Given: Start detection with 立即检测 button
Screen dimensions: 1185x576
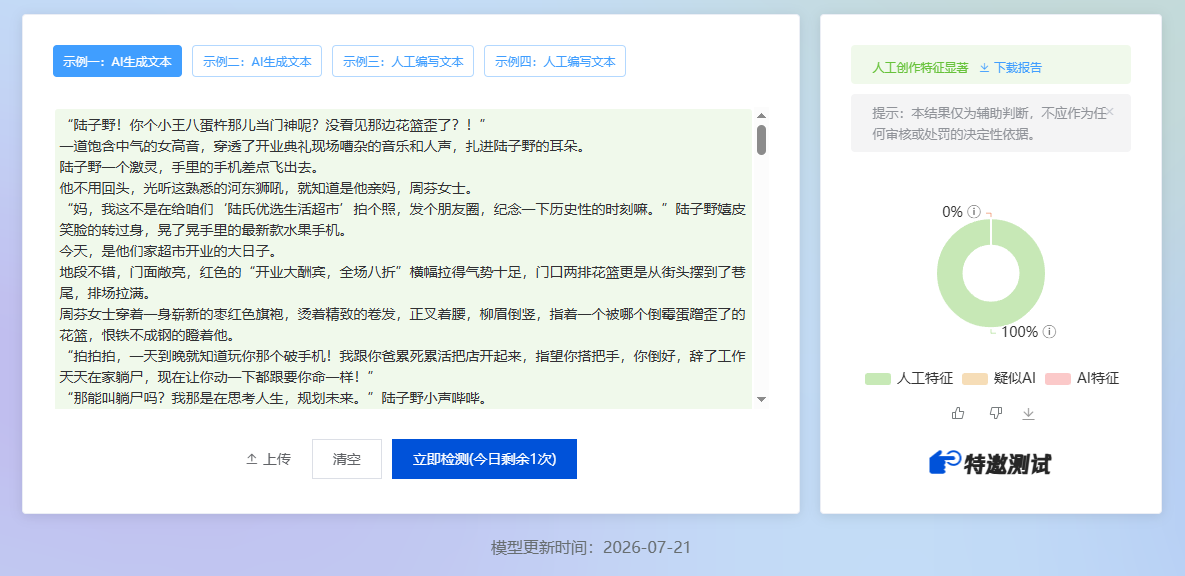Looking at the screenshot, I should pos(484,459).
